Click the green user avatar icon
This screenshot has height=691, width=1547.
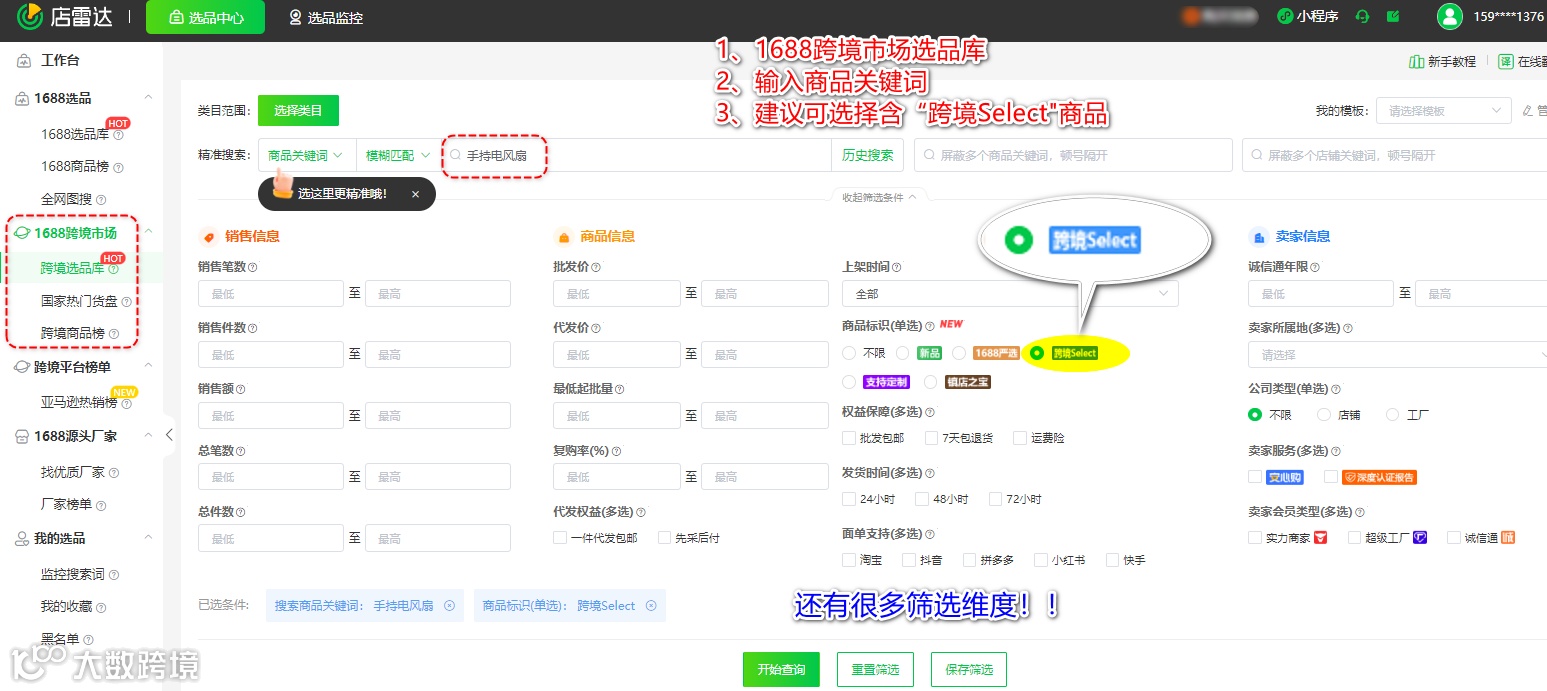(1449, 16)
